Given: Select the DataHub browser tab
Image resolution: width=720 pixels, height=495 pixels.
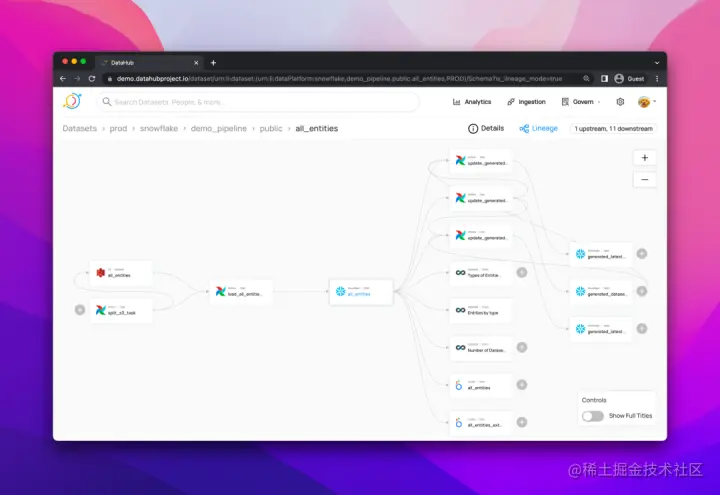Looking at the screenshot, I should pos(149,63).
